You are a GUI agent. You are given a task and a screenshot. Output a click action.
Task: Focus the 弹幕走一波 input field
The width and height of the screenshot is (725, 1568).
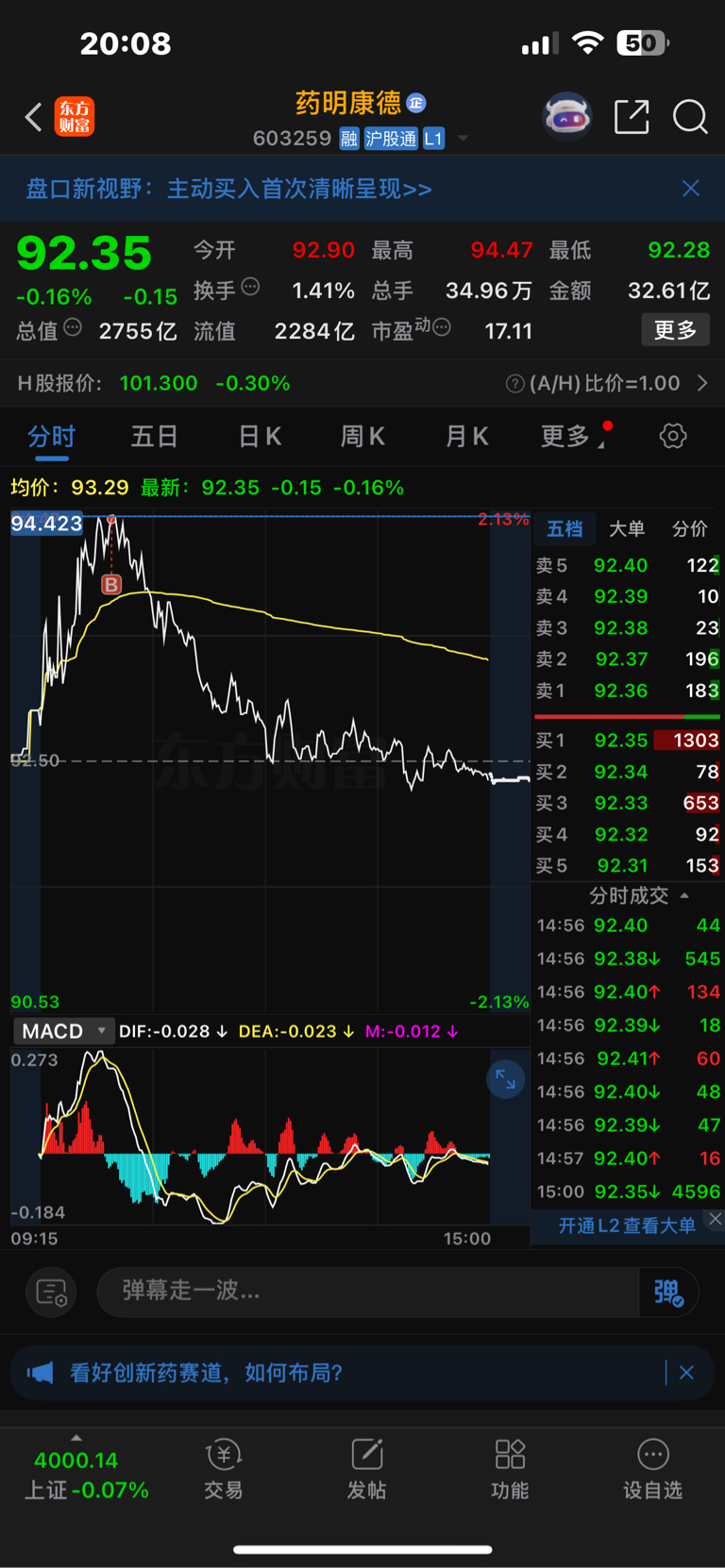tap(368, 1292)
